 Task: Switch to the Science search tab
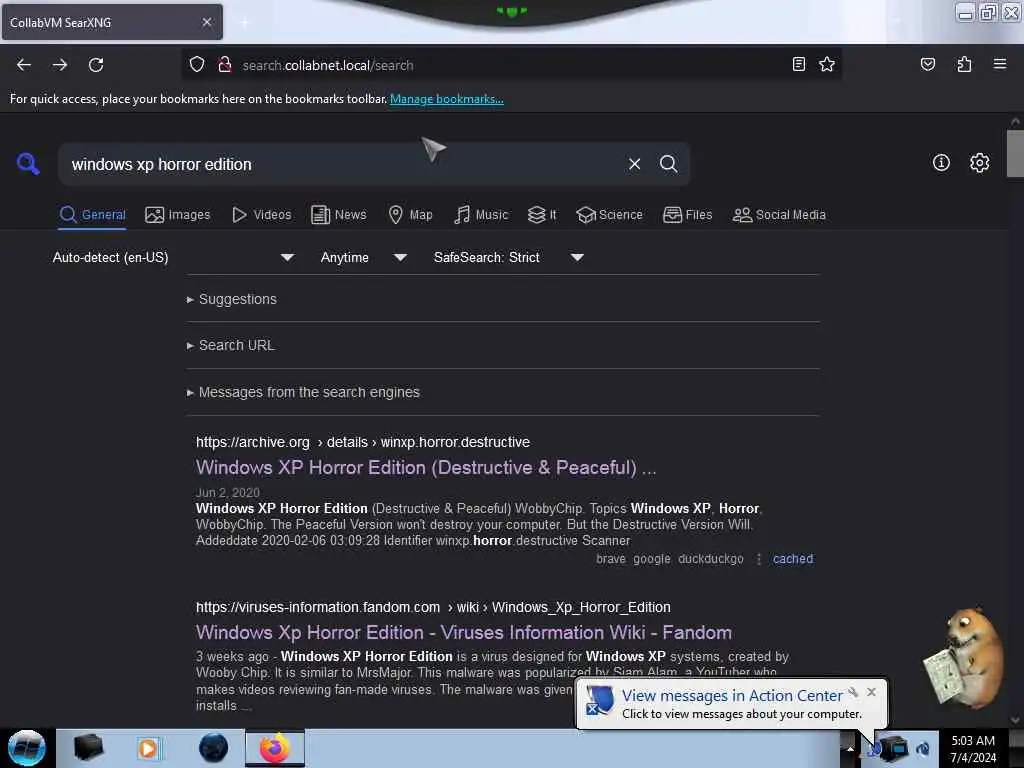click(609, 215)
